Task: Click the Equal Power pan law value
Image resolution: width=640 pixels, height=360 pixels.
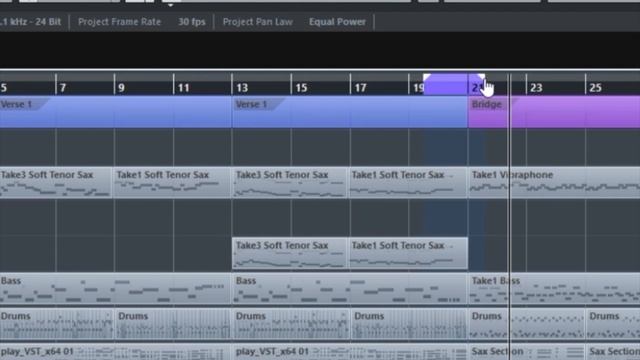Action: (337, 22)
